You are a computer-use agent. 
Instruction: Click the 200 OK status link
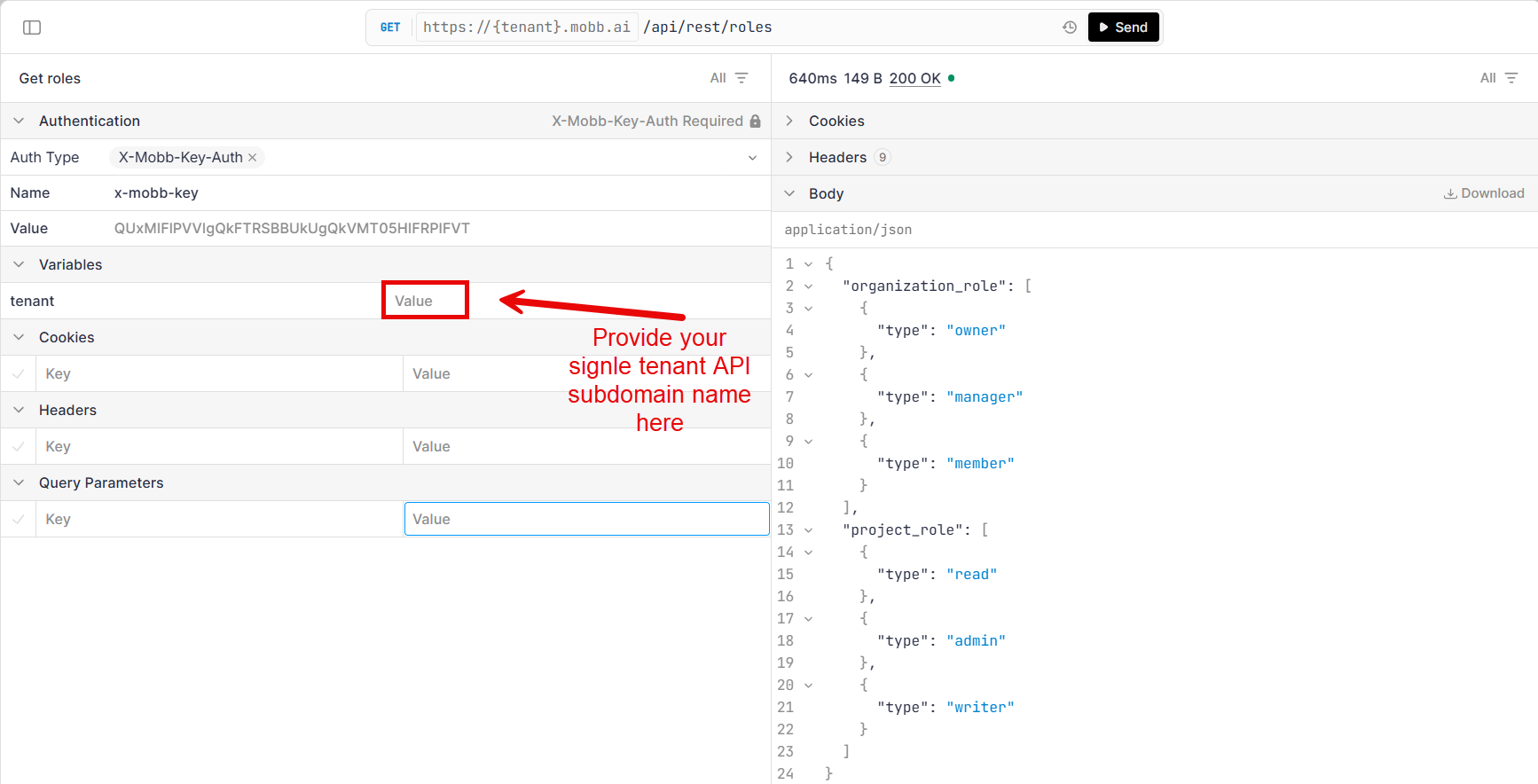[914, 78]
